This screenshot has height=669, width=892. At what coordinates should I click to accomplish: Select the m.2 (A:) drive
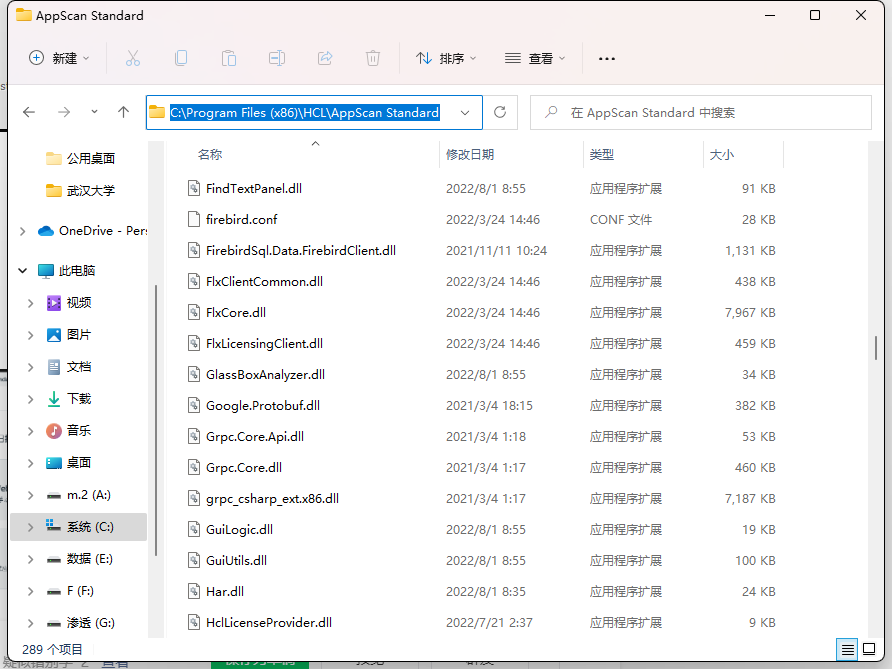coord(79,495)
